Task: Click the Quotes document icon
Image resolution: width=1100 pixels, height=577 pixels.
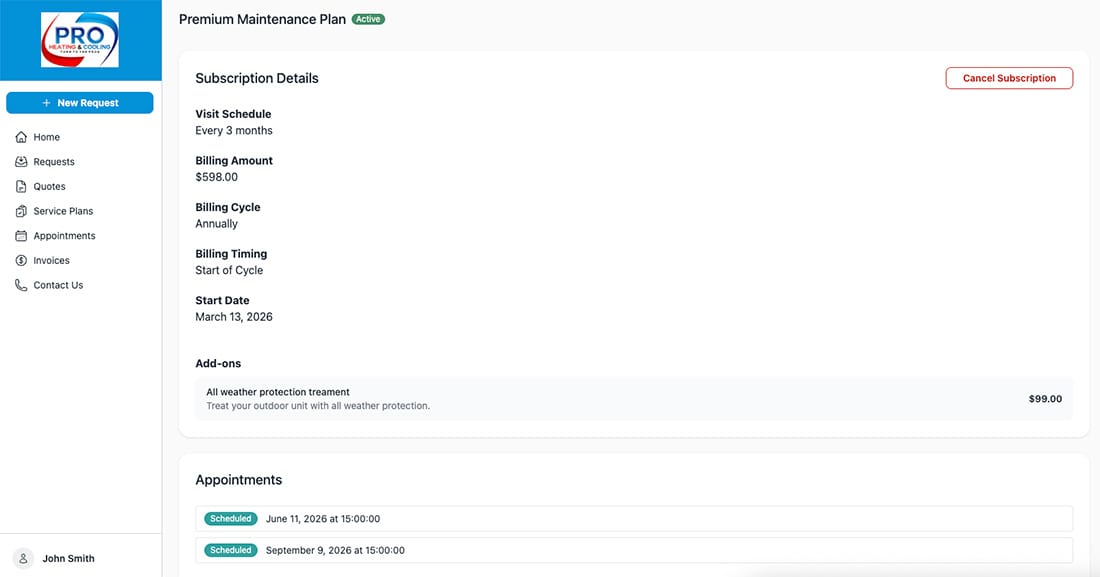Action: [x=21, y=186]
